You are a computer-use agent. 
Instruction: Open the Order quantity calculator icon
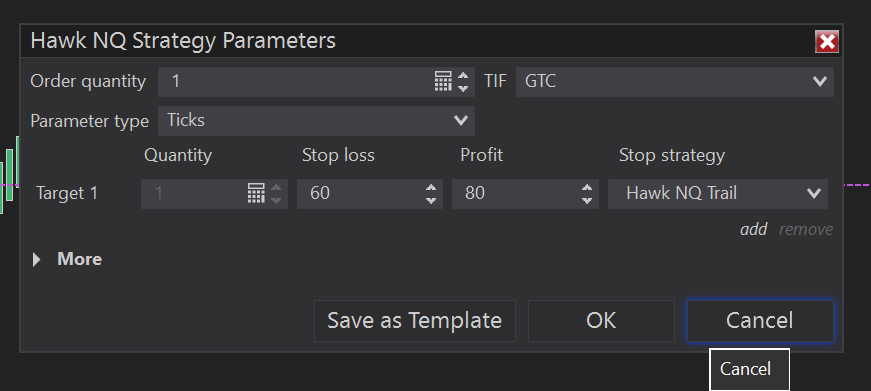[x=443, y=82]
